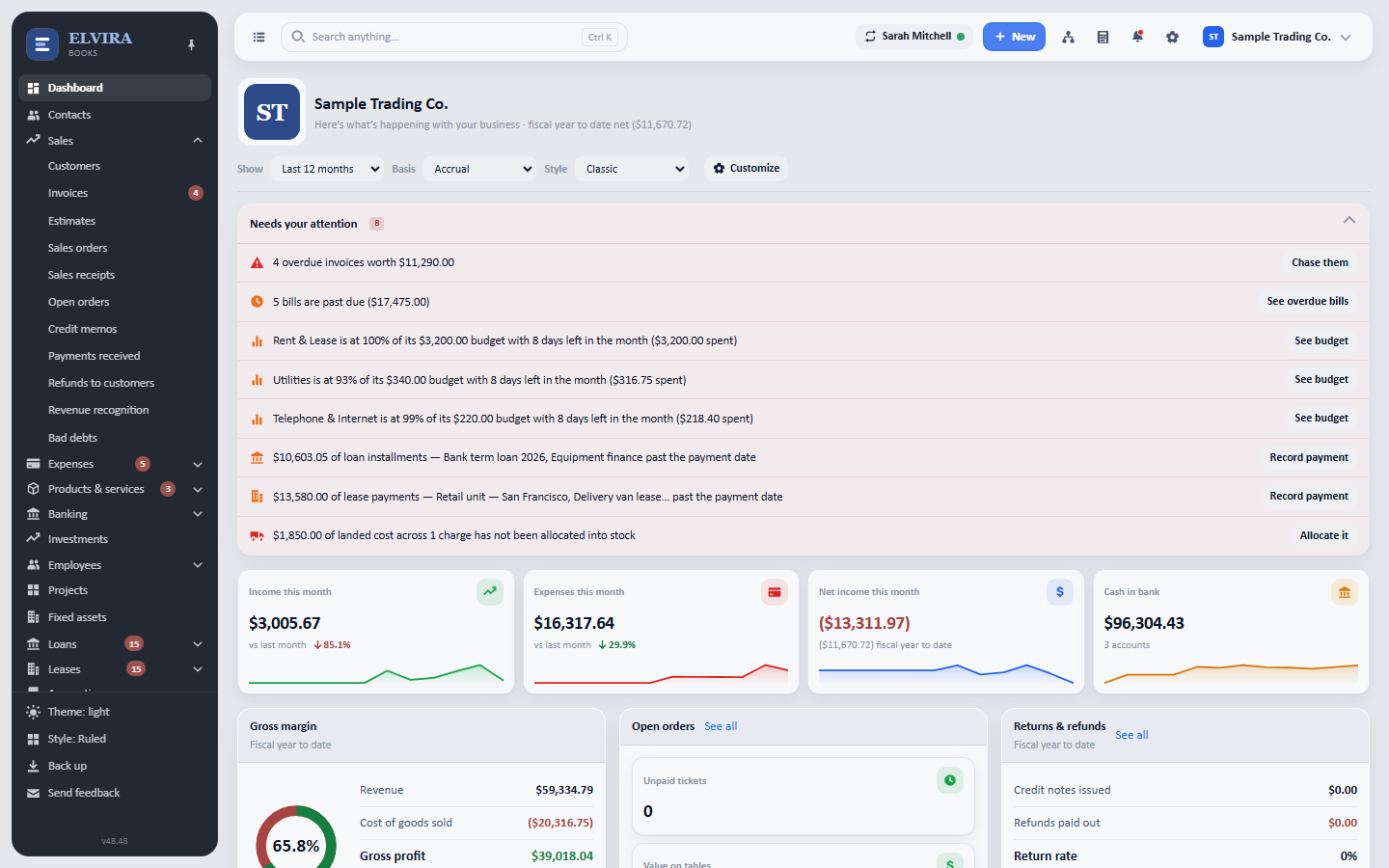Collapse the Sales menu section
Image resolution: width=1389 pixels, height=868 pixels.
click(x=198, y=141)
